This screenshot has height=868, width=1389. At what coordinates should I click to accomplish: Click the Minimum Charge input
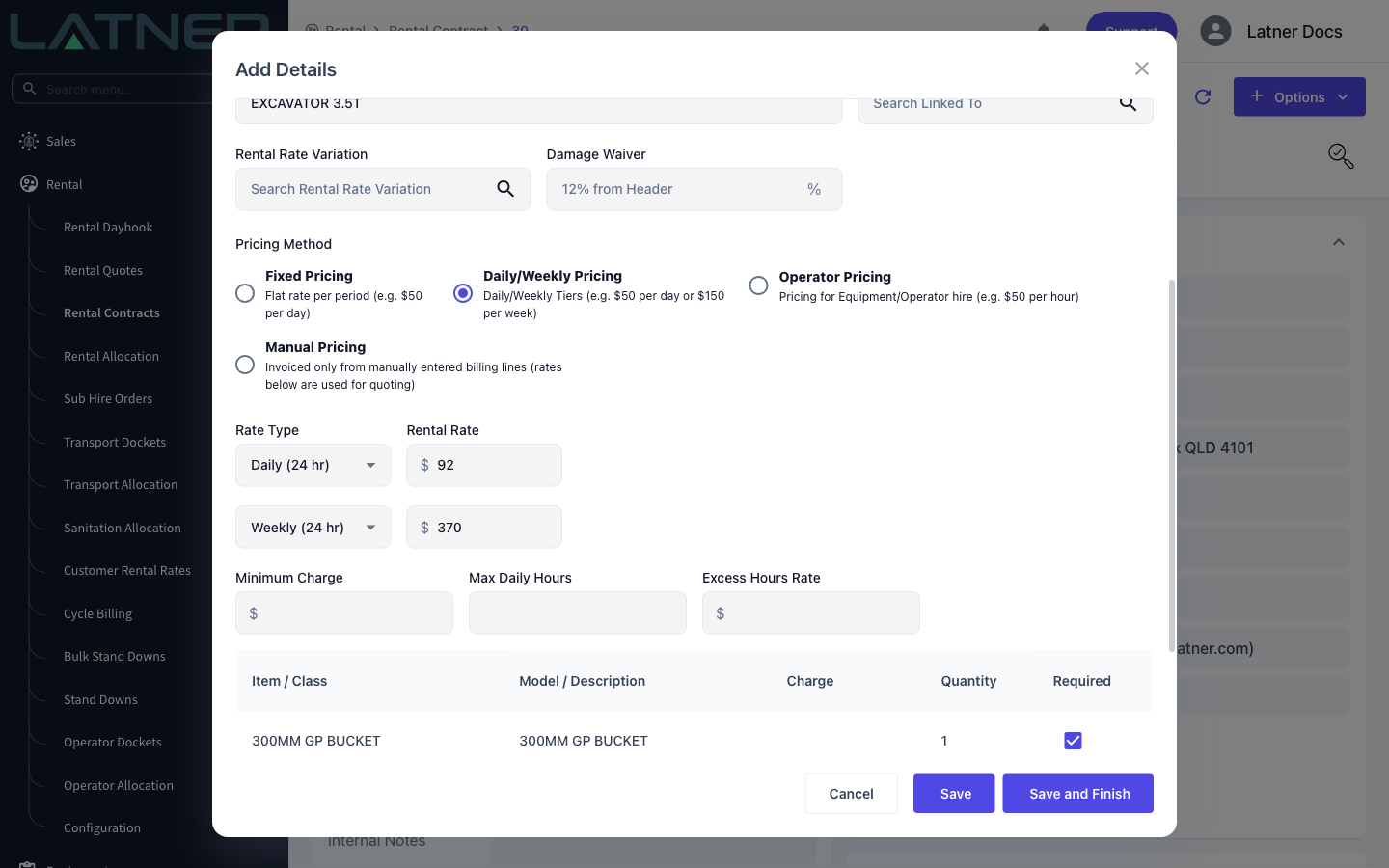coord(344,613)
